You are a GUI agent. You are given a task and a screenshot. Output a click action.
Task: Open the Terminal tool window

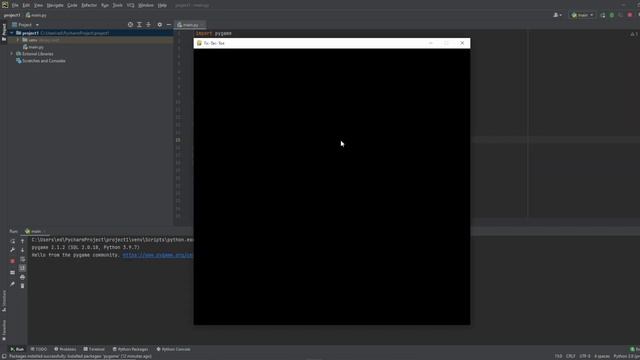[x=94, y=349]
